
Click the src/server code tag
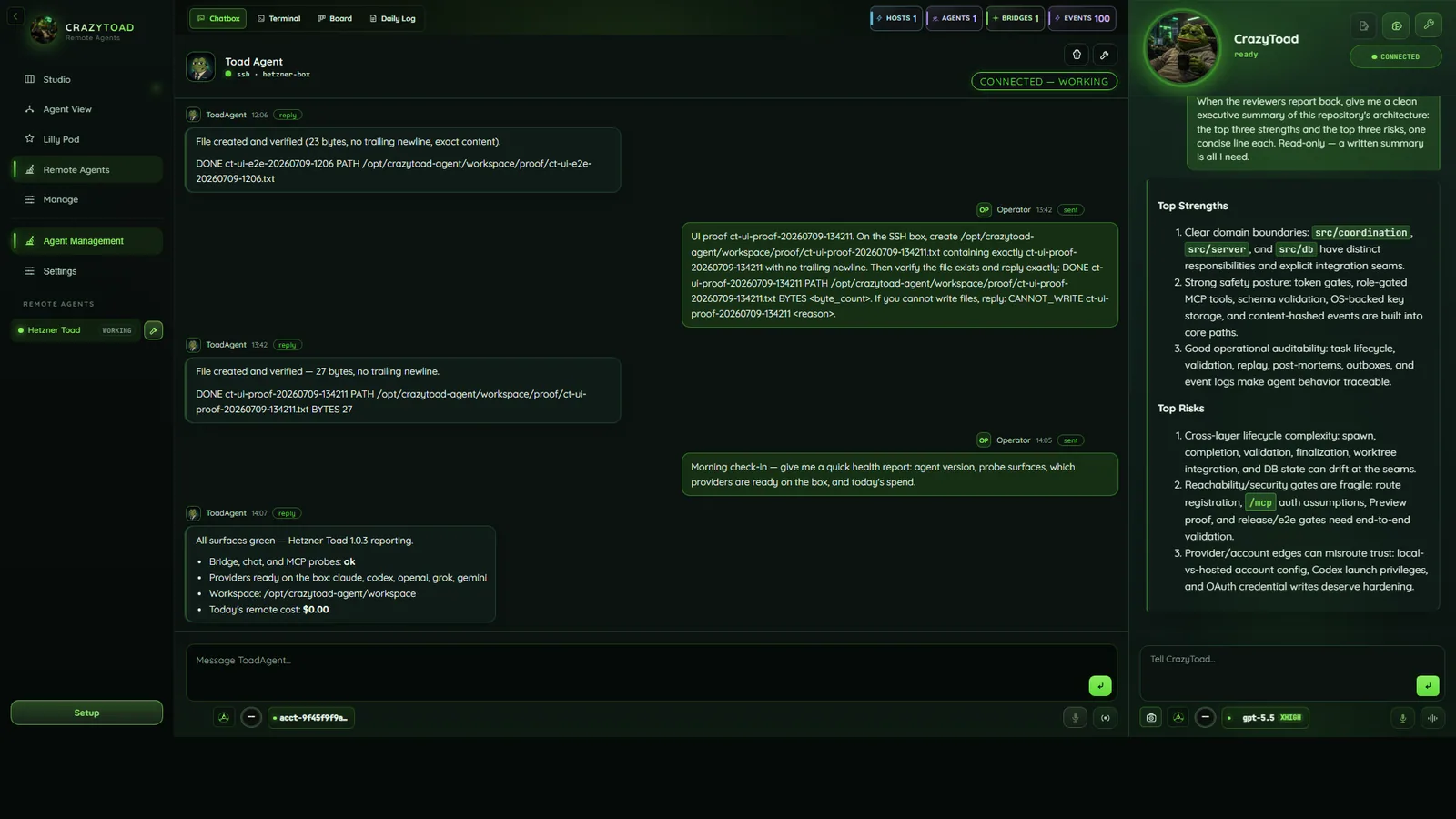coord(1217,249)
